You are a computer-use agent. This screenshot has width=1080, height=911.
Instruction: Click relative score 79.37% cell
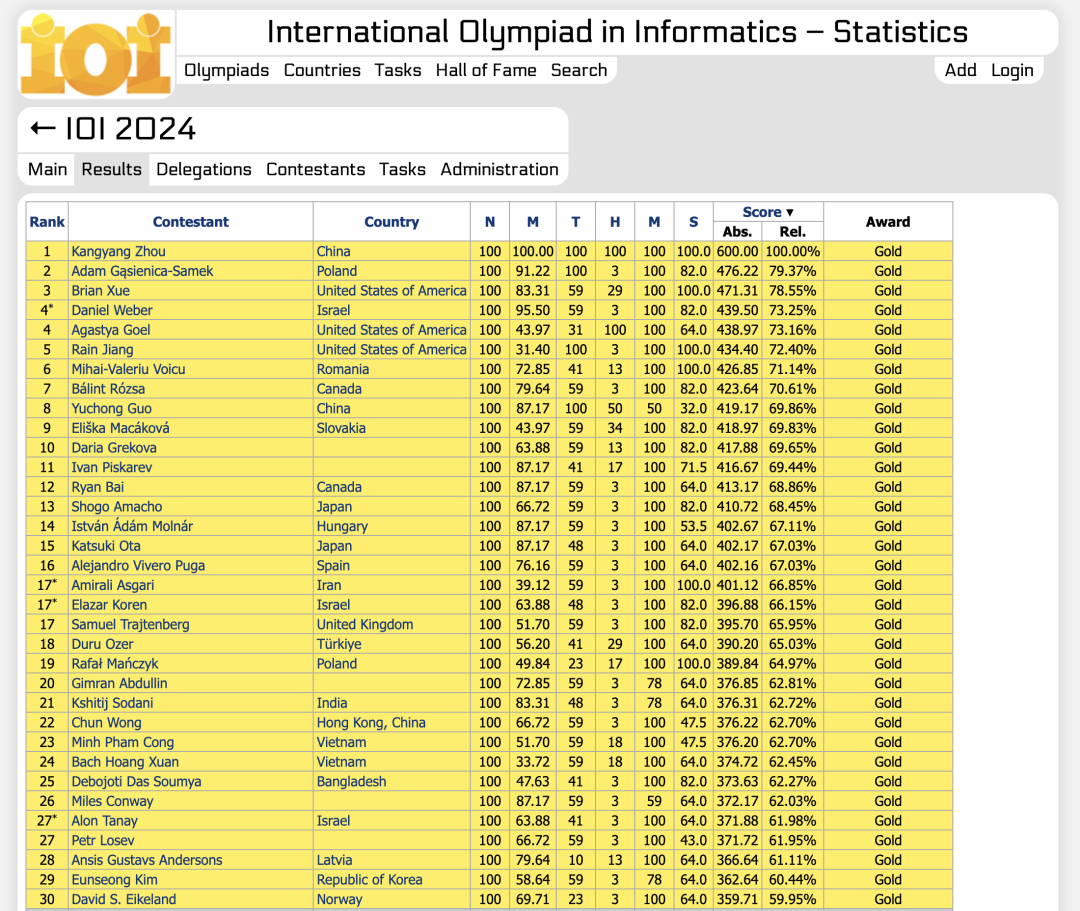point(793,271)
